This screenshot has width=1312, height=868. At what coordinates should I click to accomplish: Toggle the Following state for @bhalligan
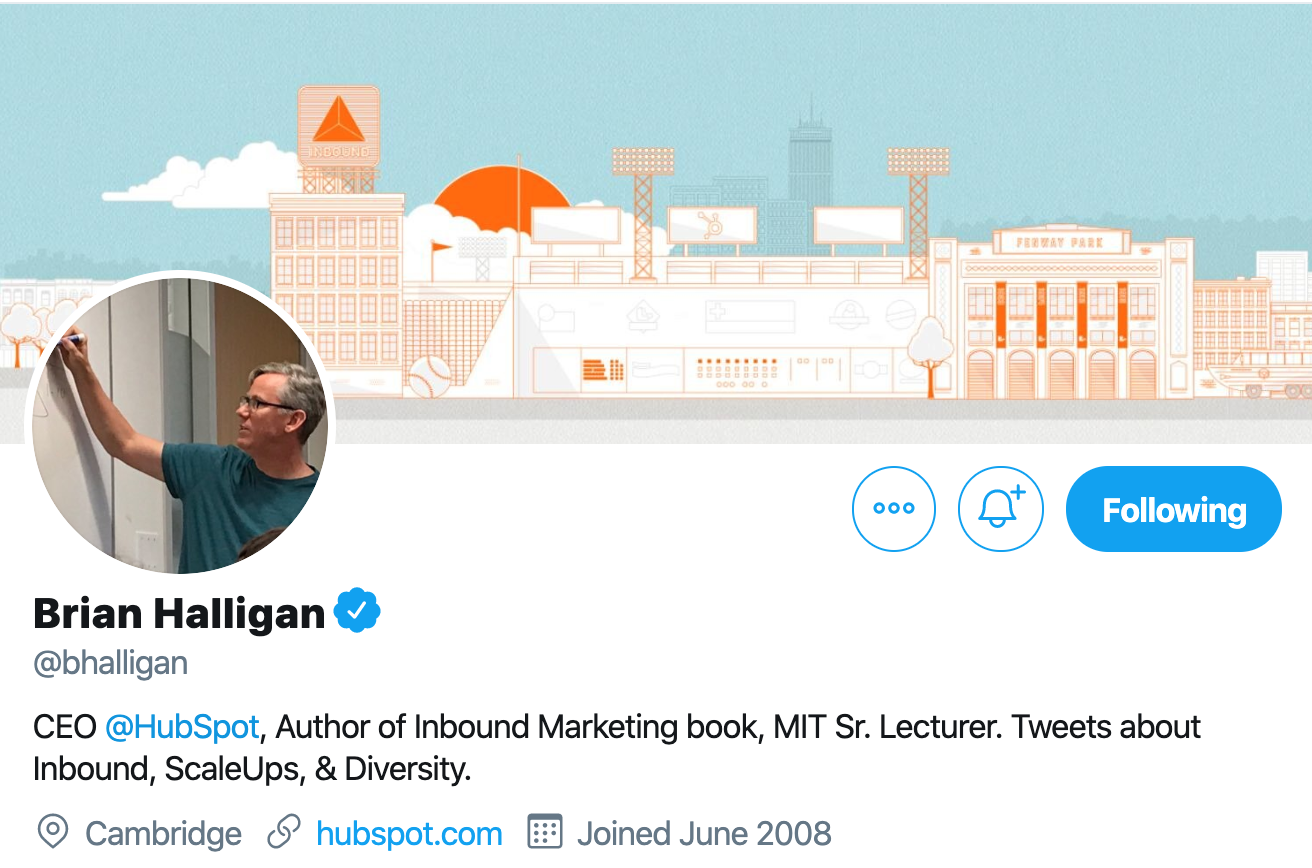point(1172,508)
